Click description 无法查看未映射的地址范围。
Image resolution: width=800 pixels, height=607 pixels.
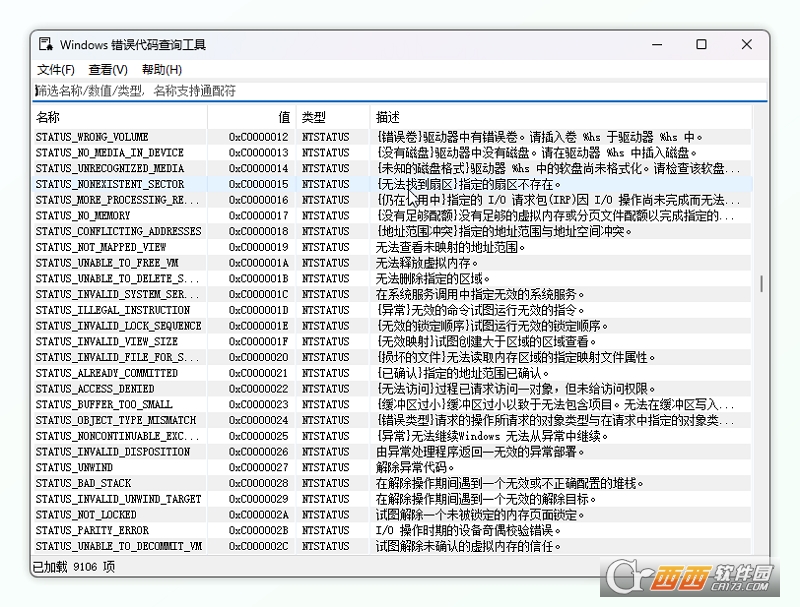(x=451, y=247)
